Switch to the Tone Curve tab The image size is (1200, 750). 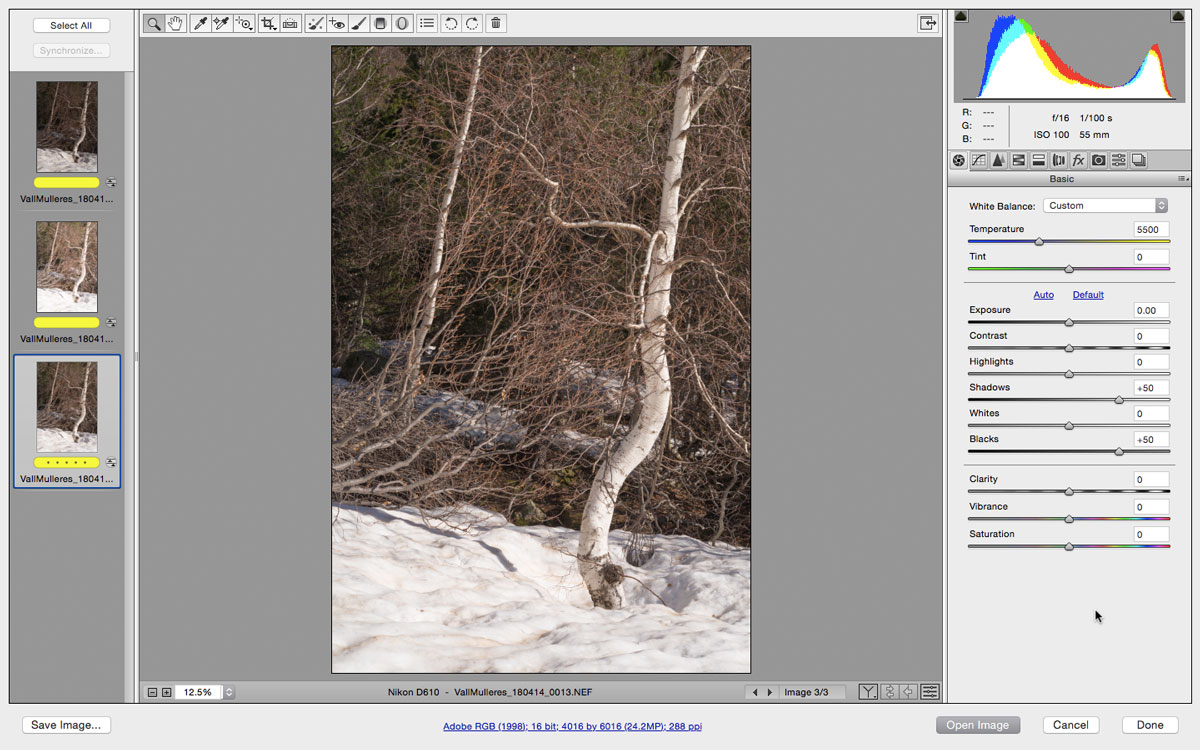point(978,160)
